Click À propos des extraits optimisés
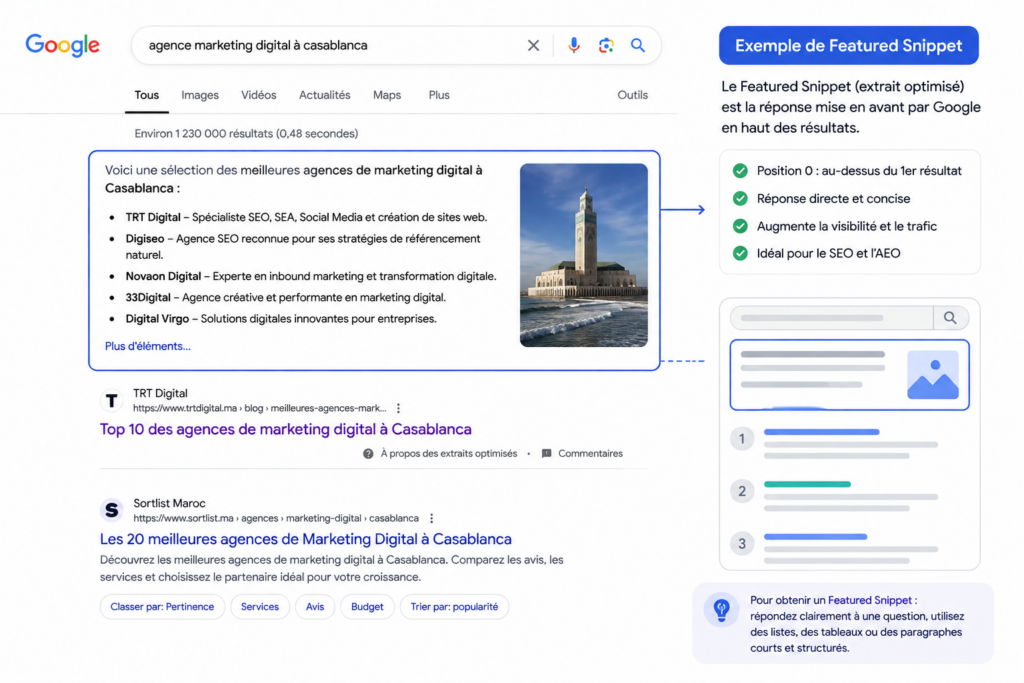Screen dimensions: 1024x683 point(449,453)
